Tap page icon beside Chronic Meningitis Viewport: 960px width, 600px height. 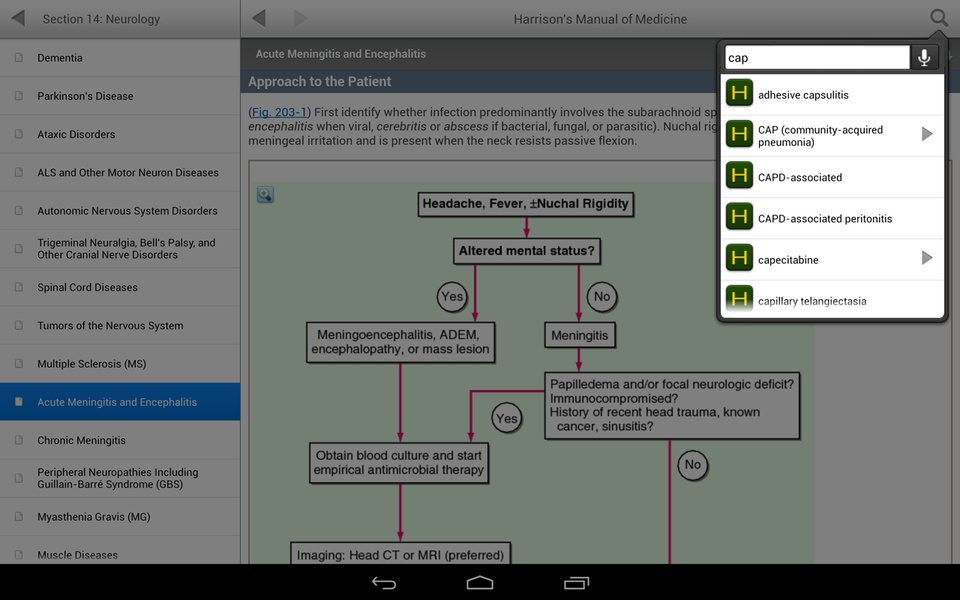click(19, 440)
